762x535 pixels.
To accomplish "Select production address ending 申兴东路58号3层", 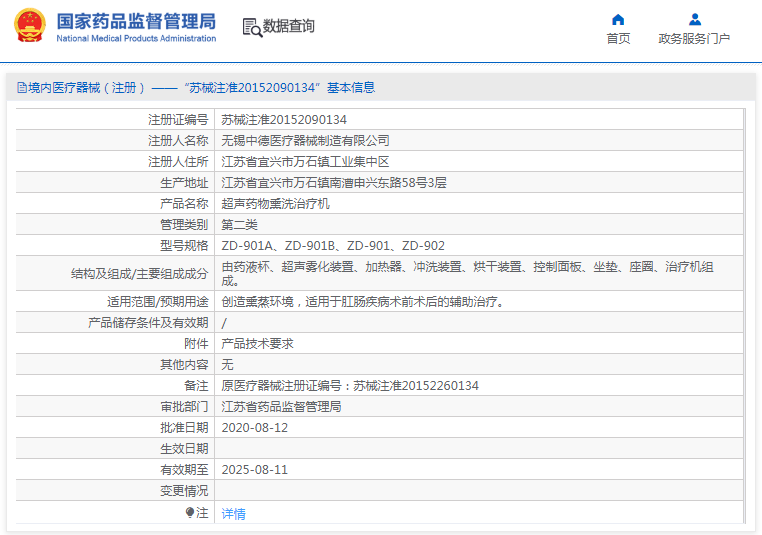I will coord(334,183).
